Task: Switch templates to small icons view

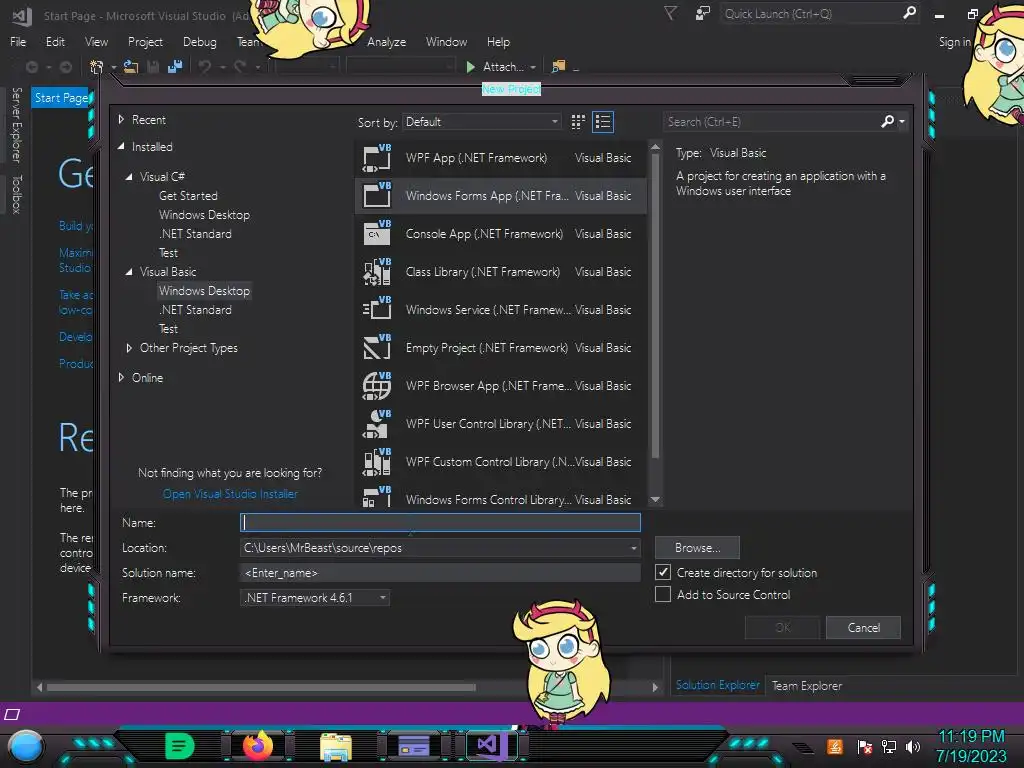Action: pos(578,122)
